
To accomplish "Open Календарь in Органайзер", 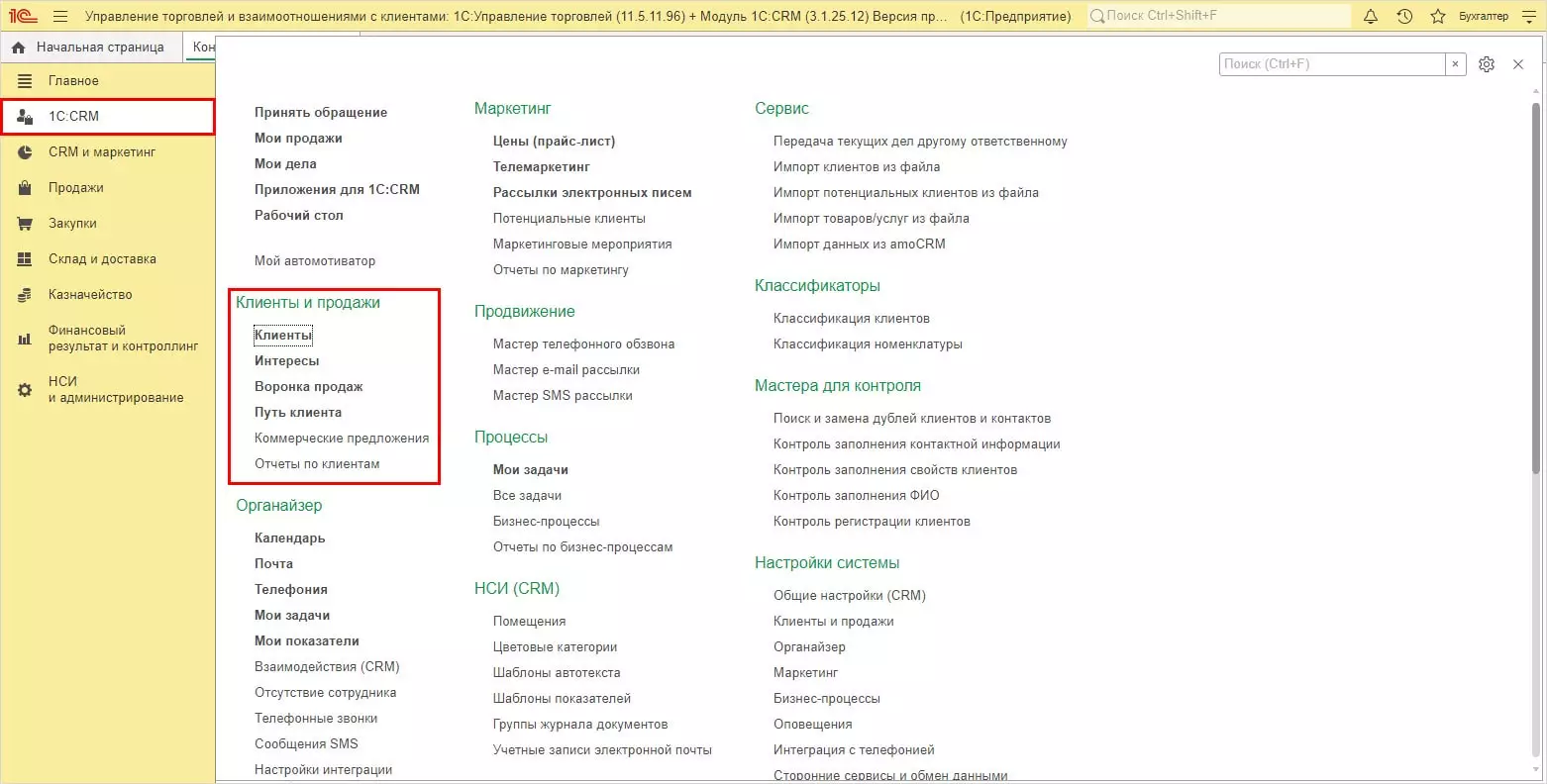I will coord(290,539).
